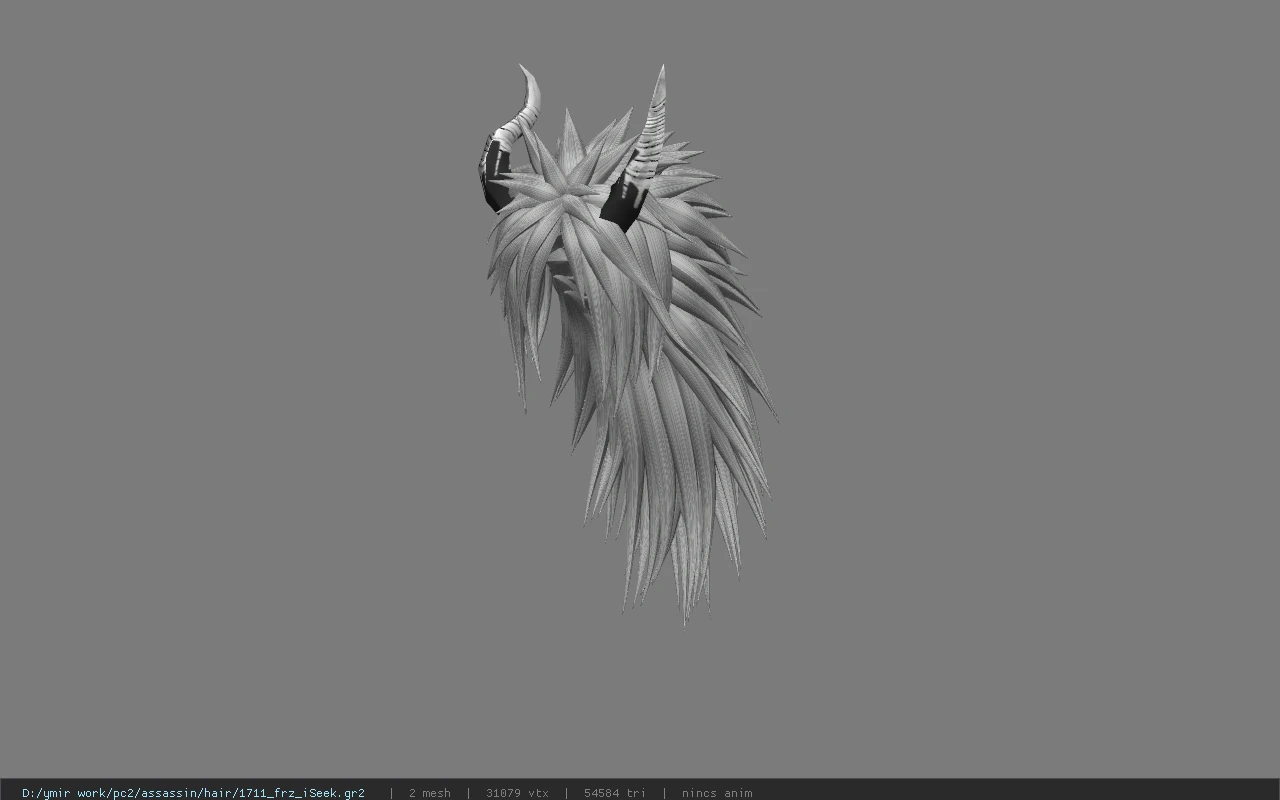Viewport: 1280px width, 800px height.
Task: Click the file path in status bar
Action: click(x=193, y=793)
